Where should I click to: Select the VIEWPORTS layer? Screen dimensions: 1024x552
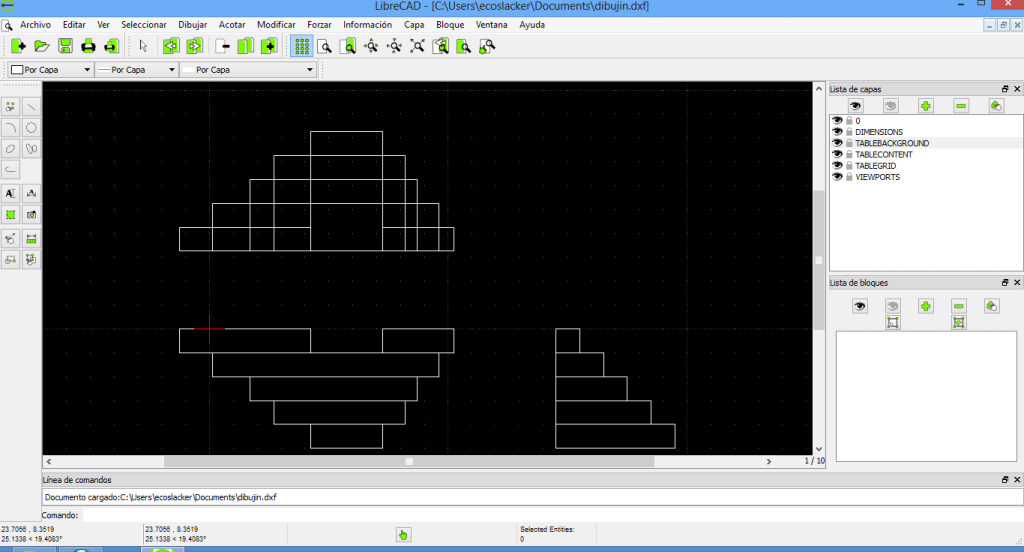point(878,177)
